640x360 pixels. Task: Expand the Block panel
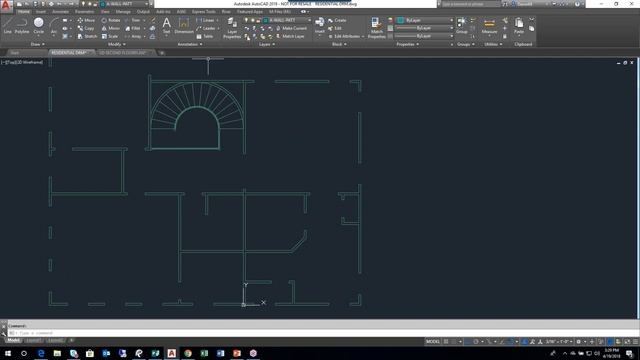(339, 44)
